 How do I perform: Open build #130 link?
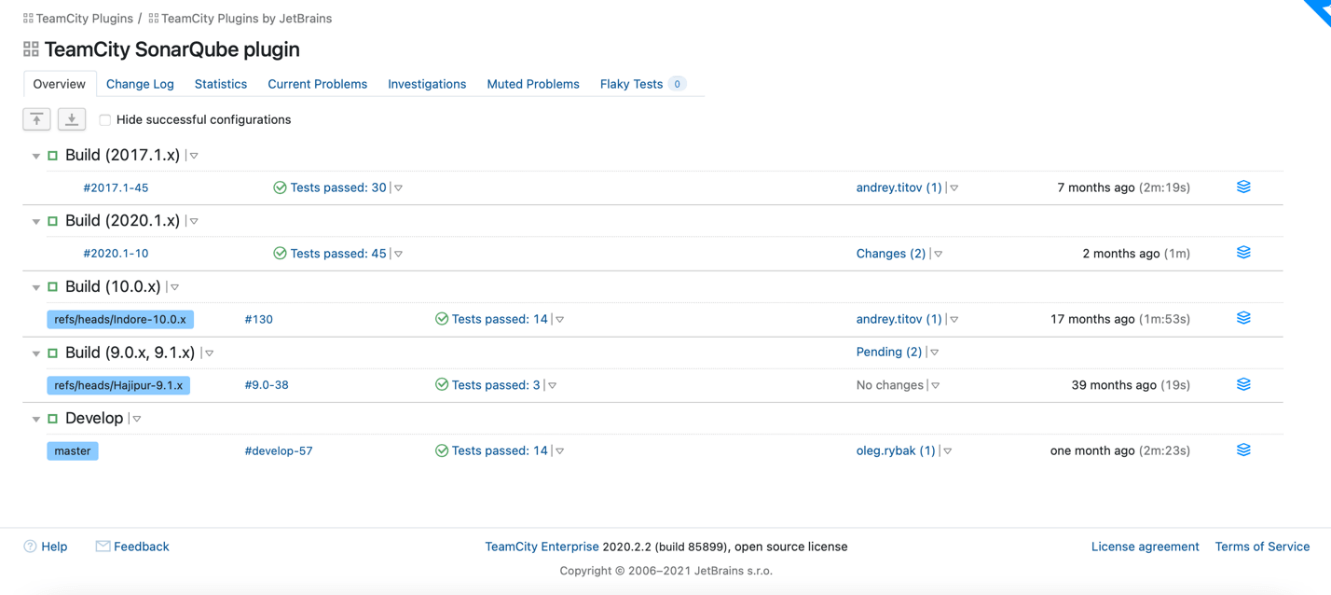[x=259, y=320]
